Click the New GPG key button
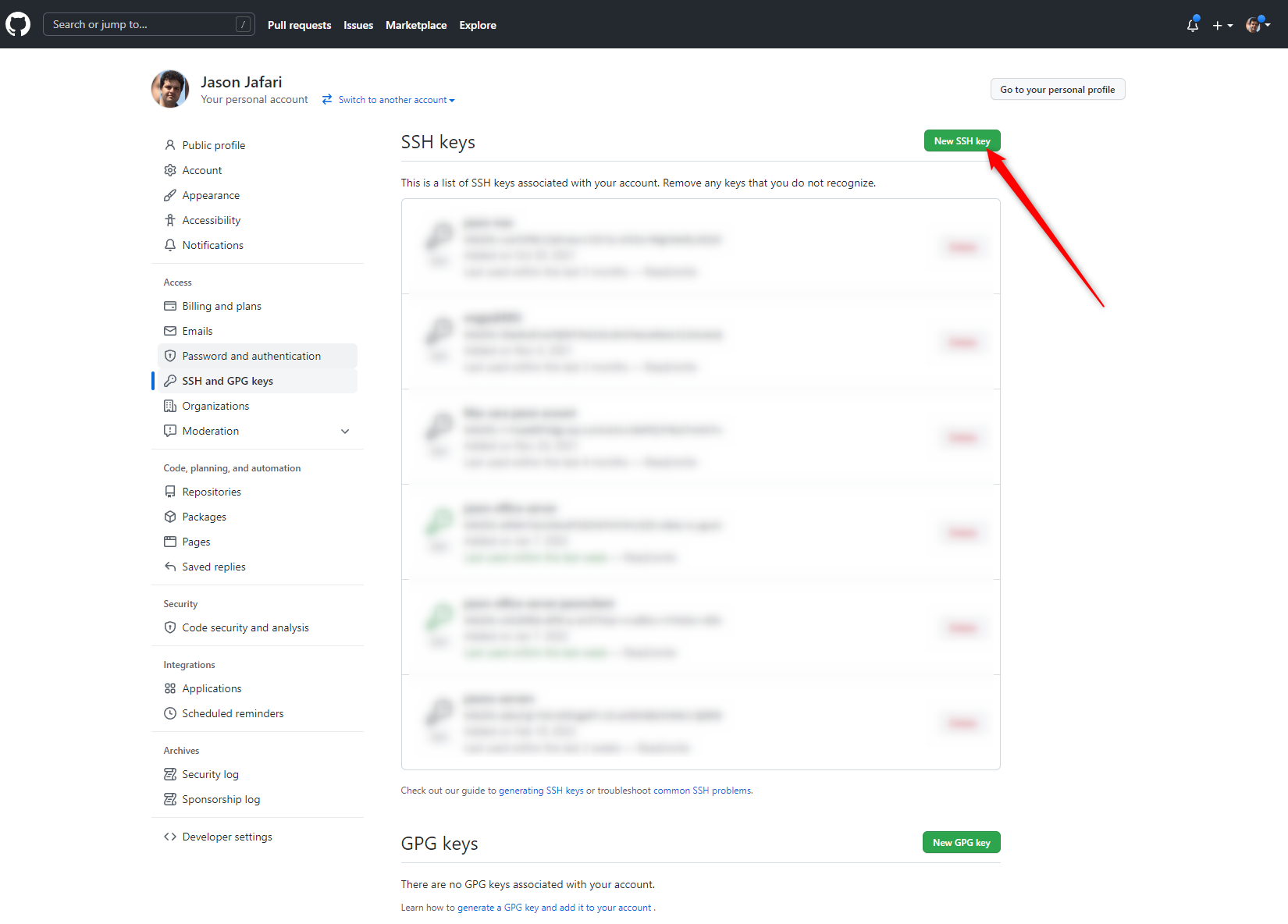1288x924 pixels. (x=961, y=842)
